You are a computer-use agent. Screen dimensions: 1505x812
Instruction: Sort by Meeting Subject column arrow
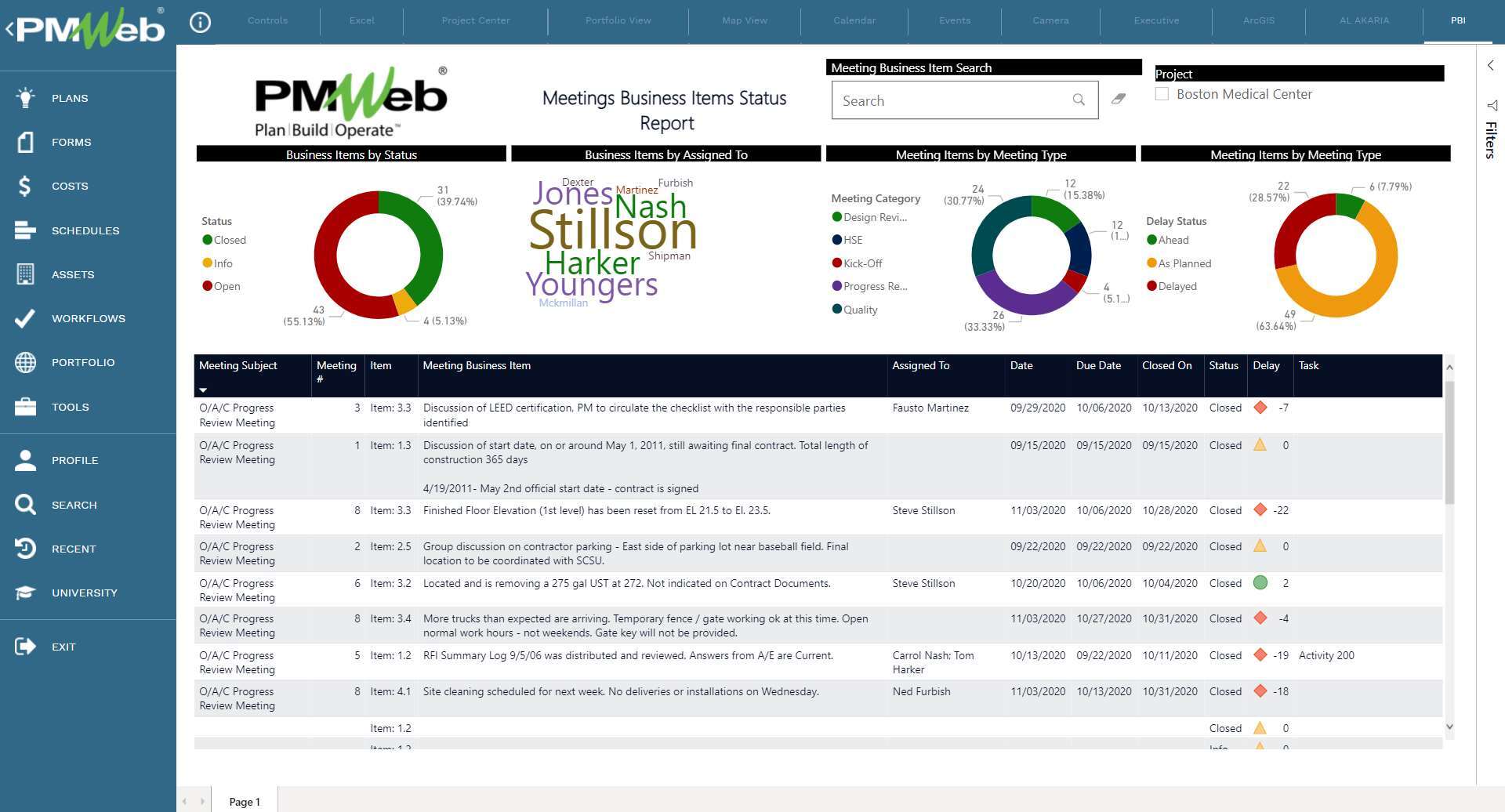pos(203,390)
